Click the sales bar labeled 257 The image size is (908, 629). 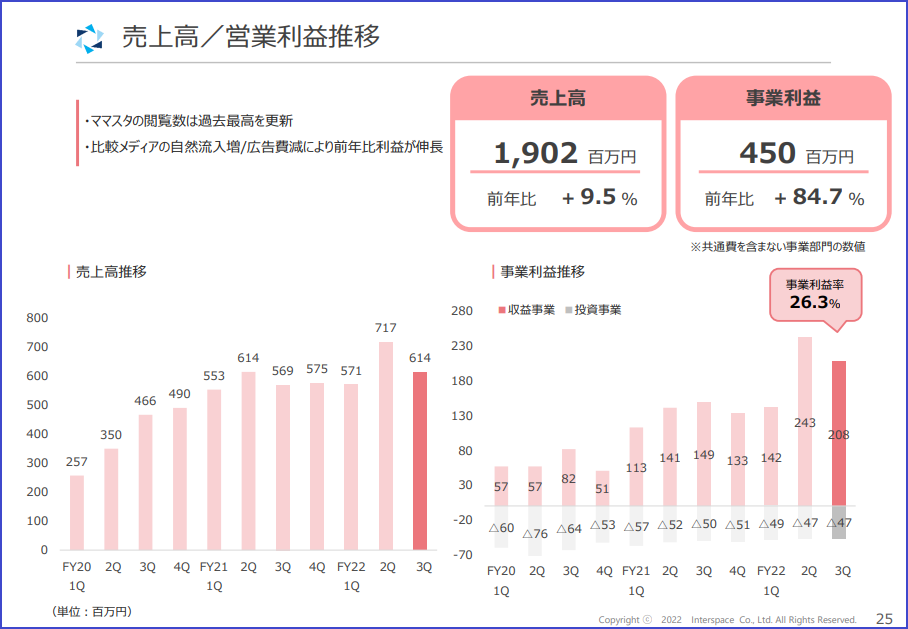77,513
